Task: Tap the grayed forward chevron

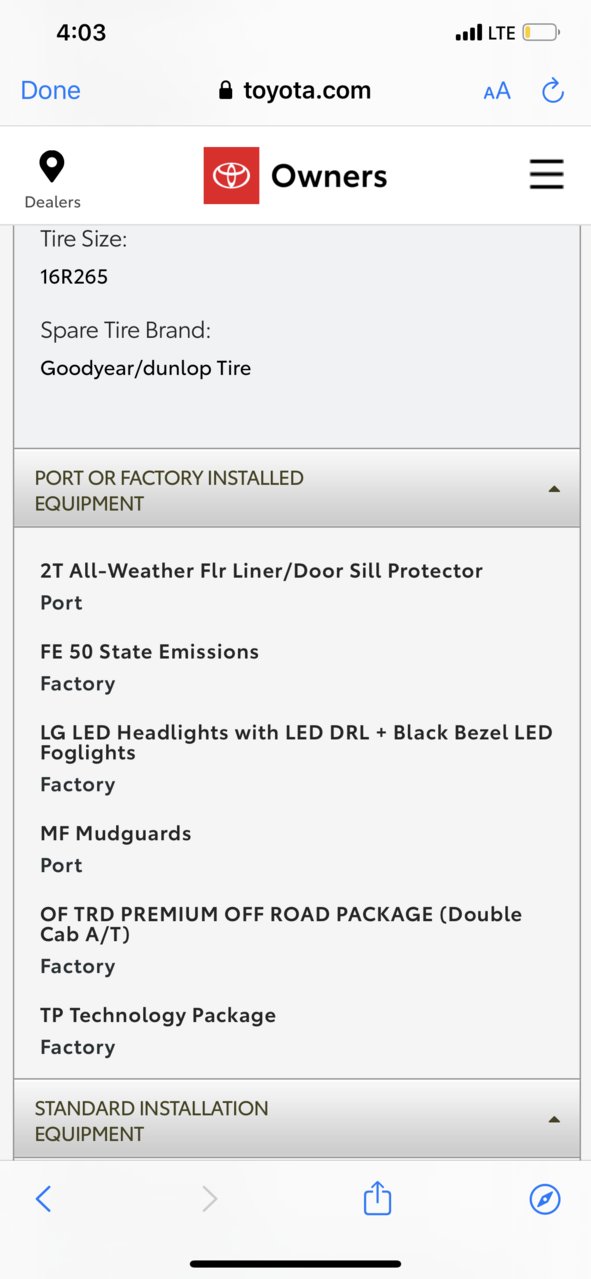Action: pyautogui.click(x=209, y=1199)
